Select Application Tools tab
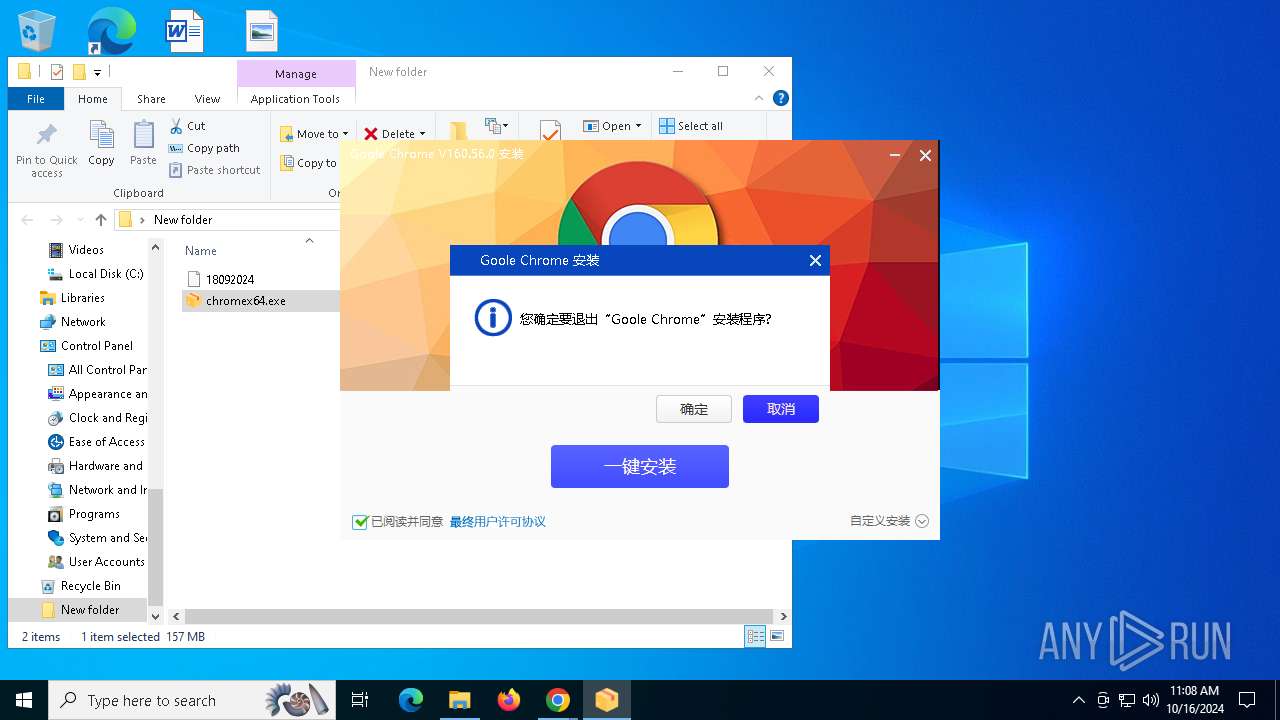Screen dimensions: 1280x720 click(x=295, y=99)
